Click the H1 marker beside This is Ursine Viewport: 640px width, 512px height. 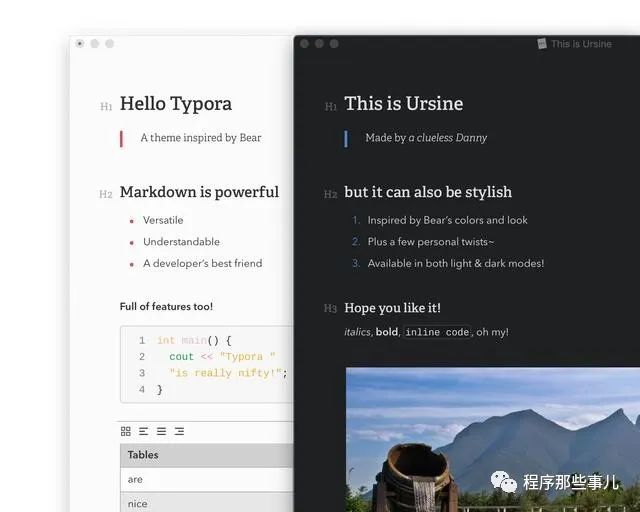tap(331, 107)
